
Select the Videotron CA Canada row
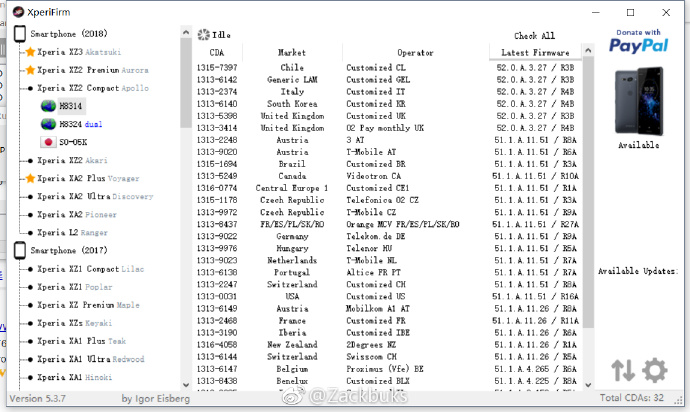pyautogui.click(x=387, y=176)
